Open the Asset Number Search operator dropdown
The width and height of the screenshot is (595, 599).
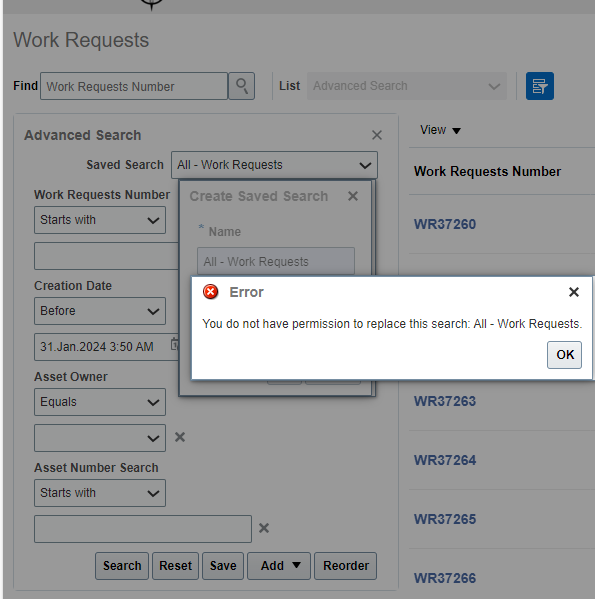coord(100,493)
